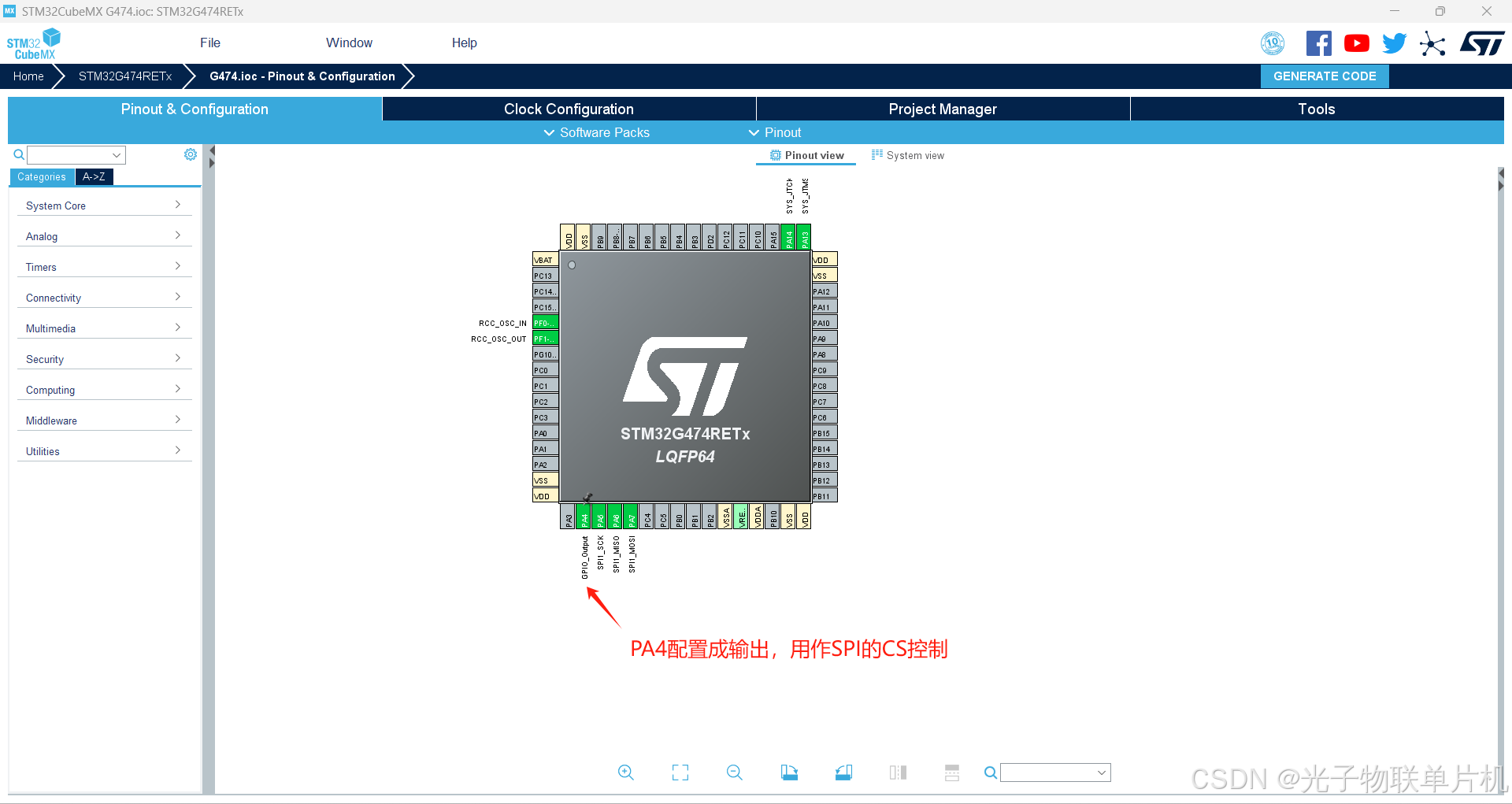Click the STM32G474RETx breadcrumb

pyautogui.click(x=125, y=76)
